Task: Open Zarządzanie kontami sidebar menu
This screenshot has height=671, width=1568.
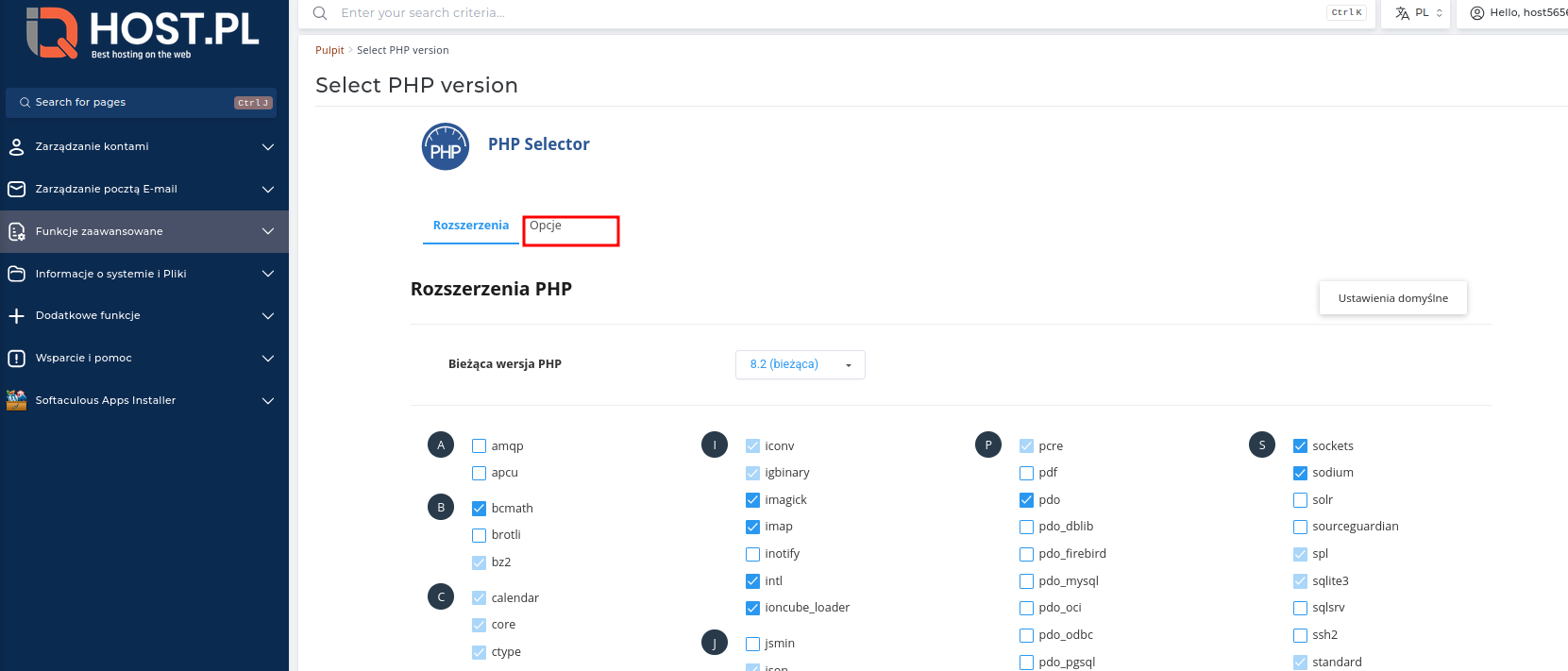Action: coord(144,147)
